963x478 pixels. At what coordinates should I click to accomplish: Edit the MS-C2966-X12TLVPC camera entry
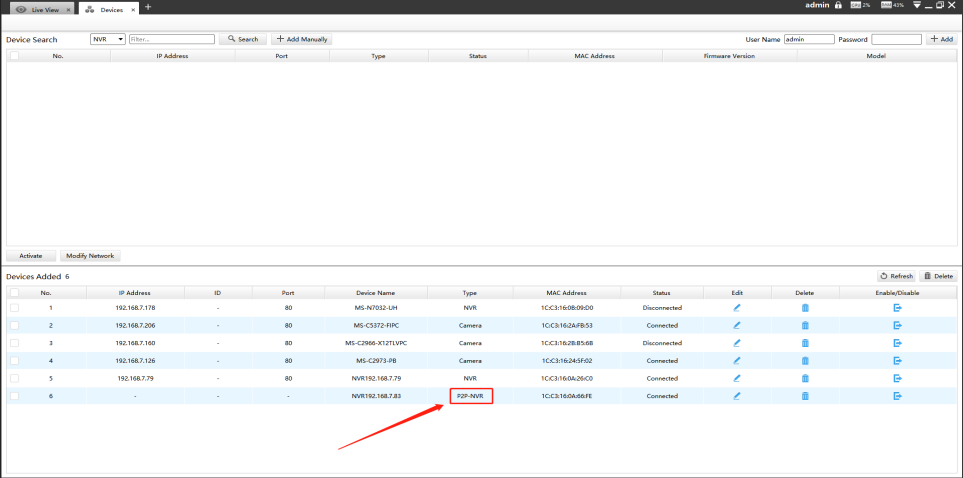click(x=737, y=343)
